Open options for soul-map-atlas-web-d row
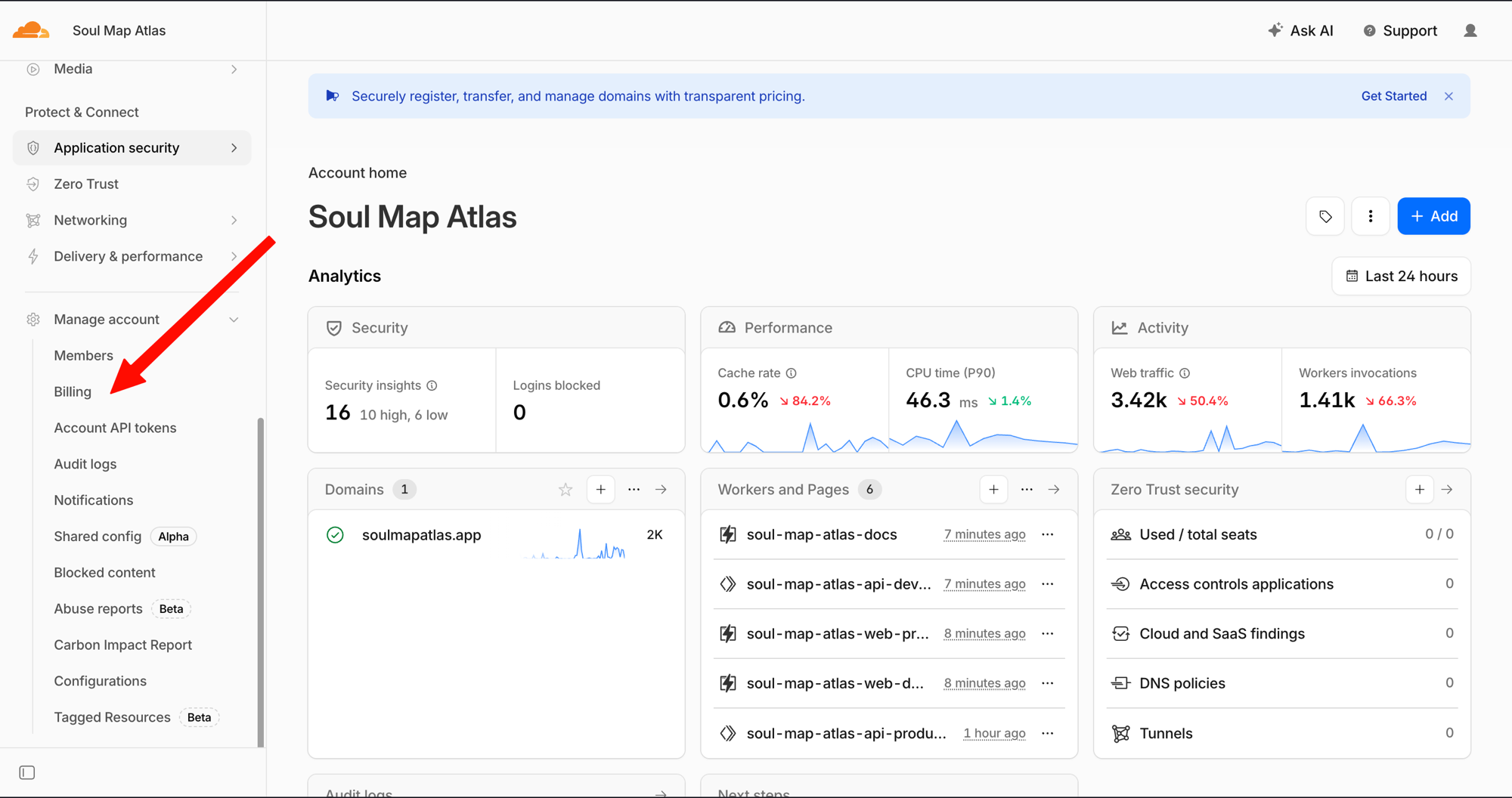 point(1048,683)
